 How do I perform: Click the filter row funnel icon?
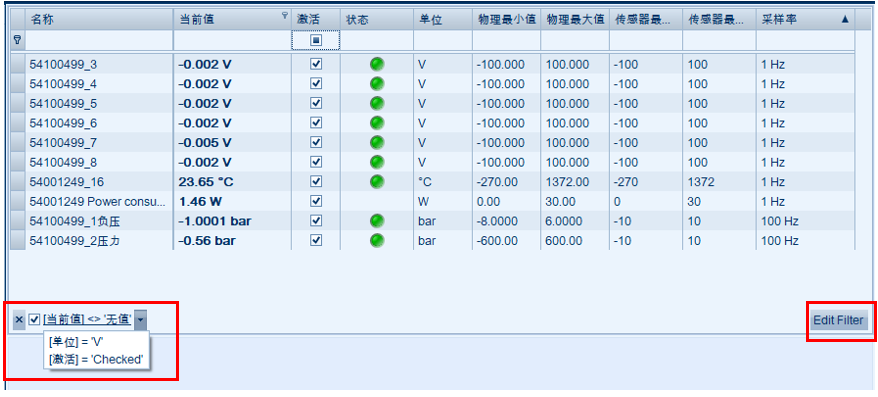click(x=17, y=40)
